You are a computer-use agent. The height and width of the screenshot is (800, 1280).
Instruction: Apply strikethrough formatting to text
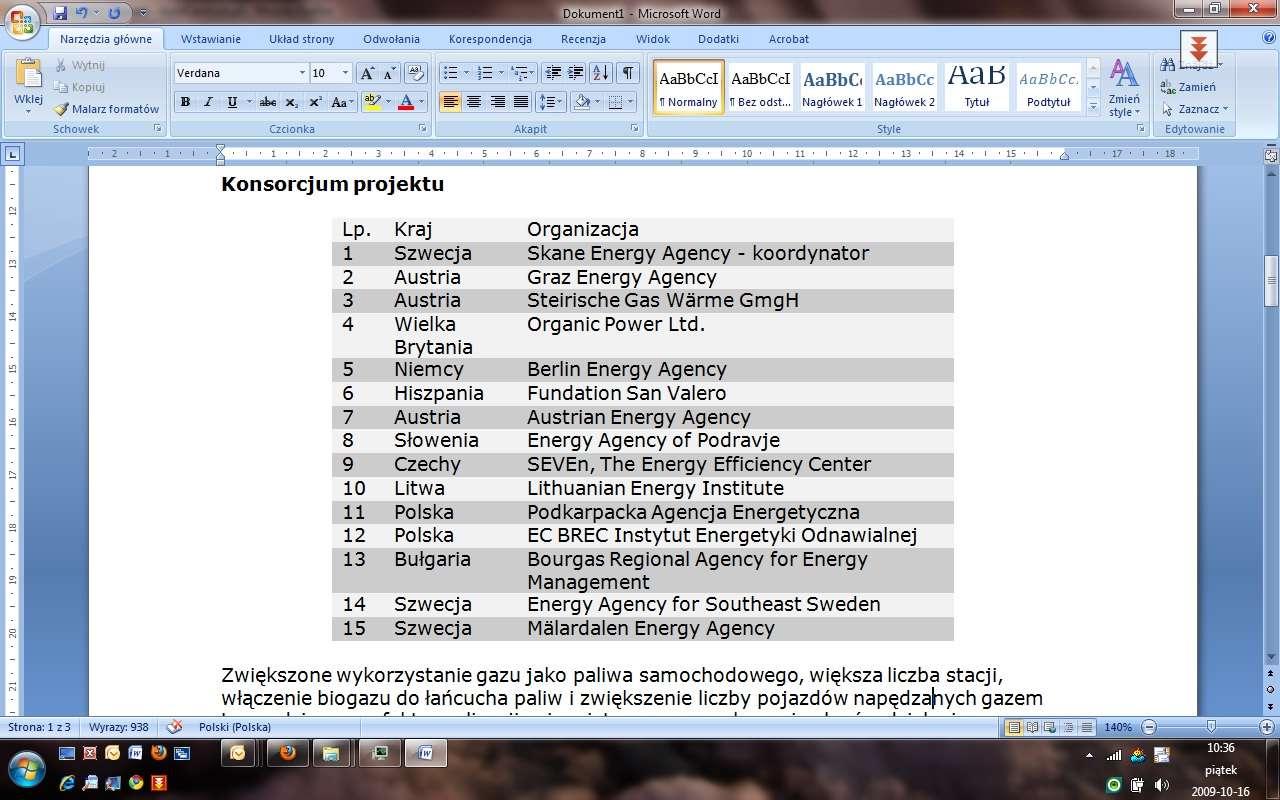[267, 102]
